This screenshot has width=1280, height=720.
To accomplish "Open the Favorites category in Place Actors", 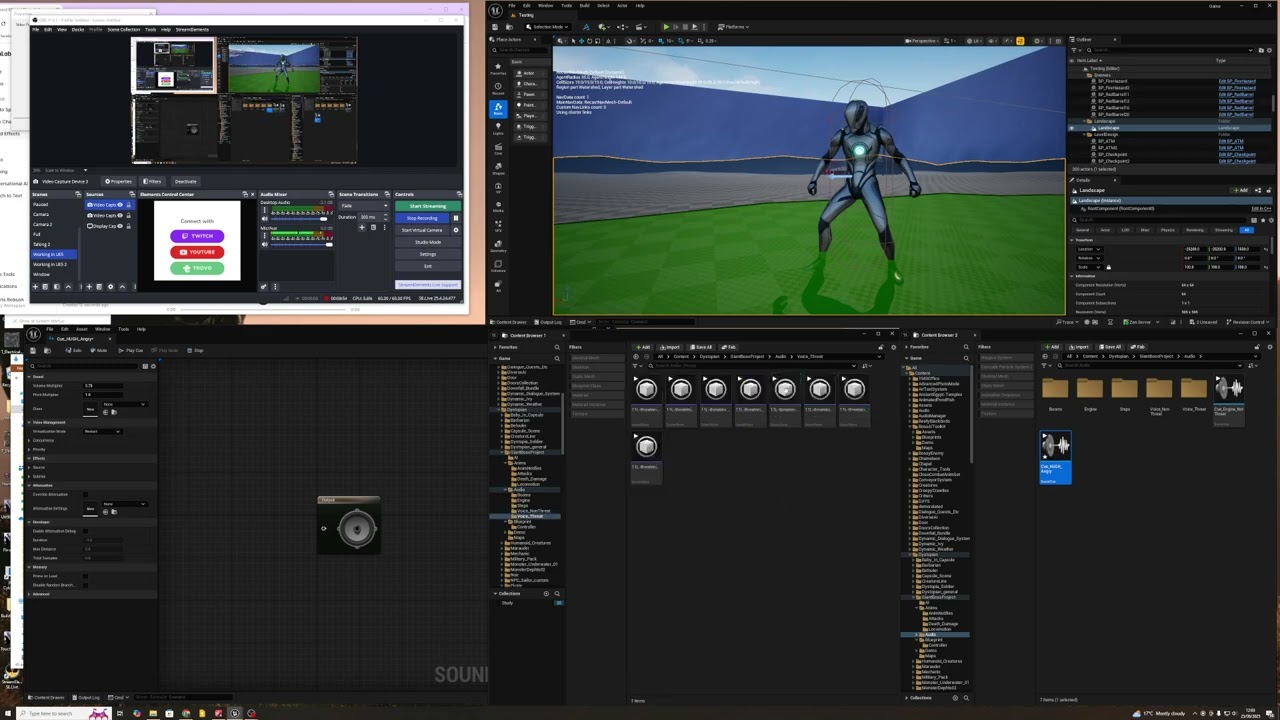I will click(498, 69).
